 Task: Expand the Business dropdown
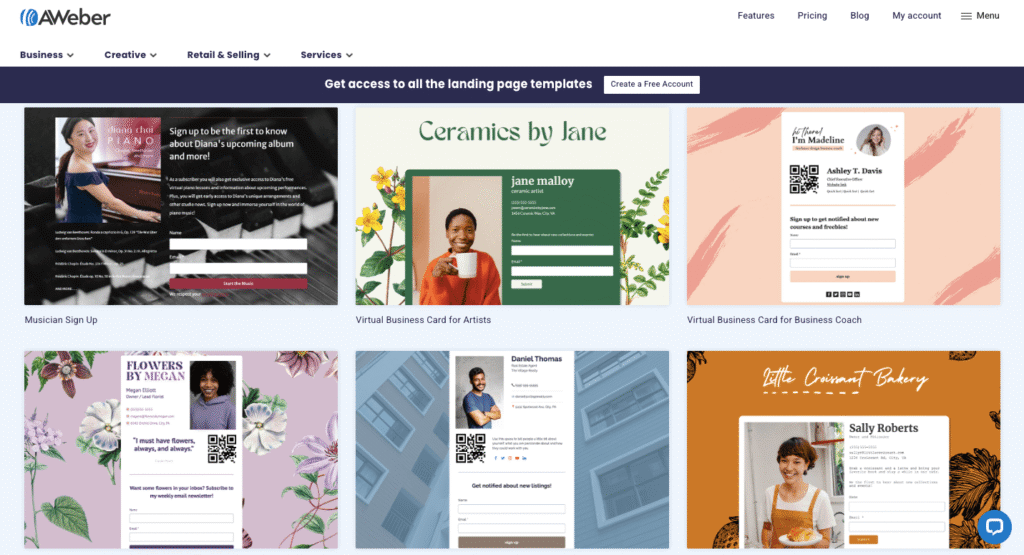(46, 55)
